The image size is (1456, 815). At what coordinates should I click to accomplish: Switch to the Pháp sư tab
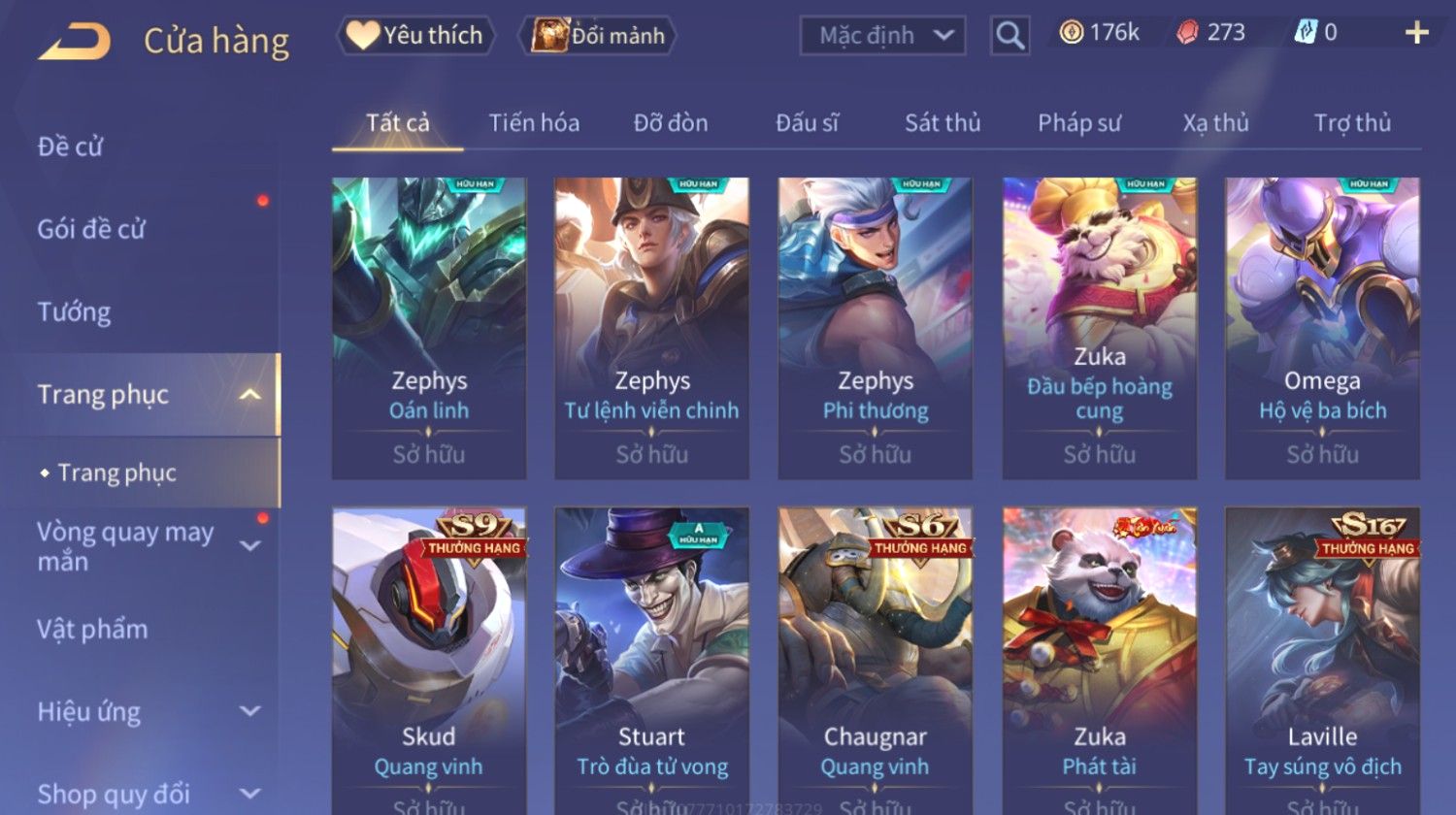point(1078,123)
